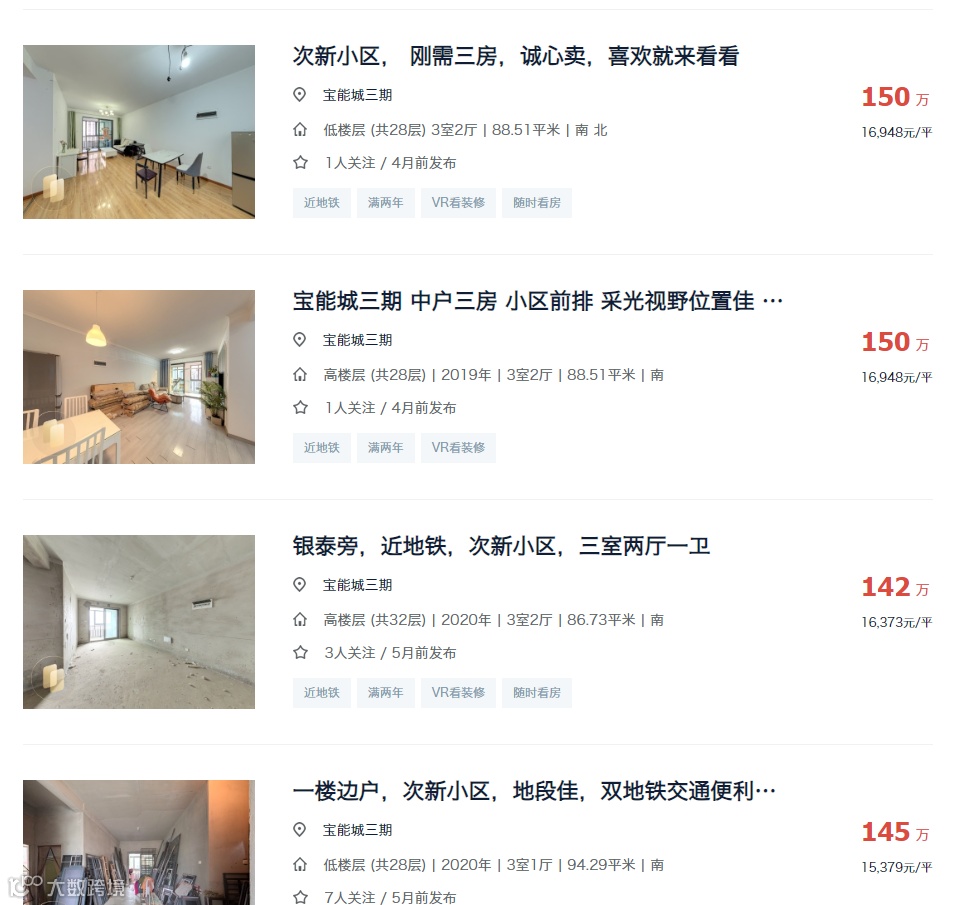Click the 随时看房 tag on first listing
The height and width of the screenshot is (905, 962).
pos(537,202)
